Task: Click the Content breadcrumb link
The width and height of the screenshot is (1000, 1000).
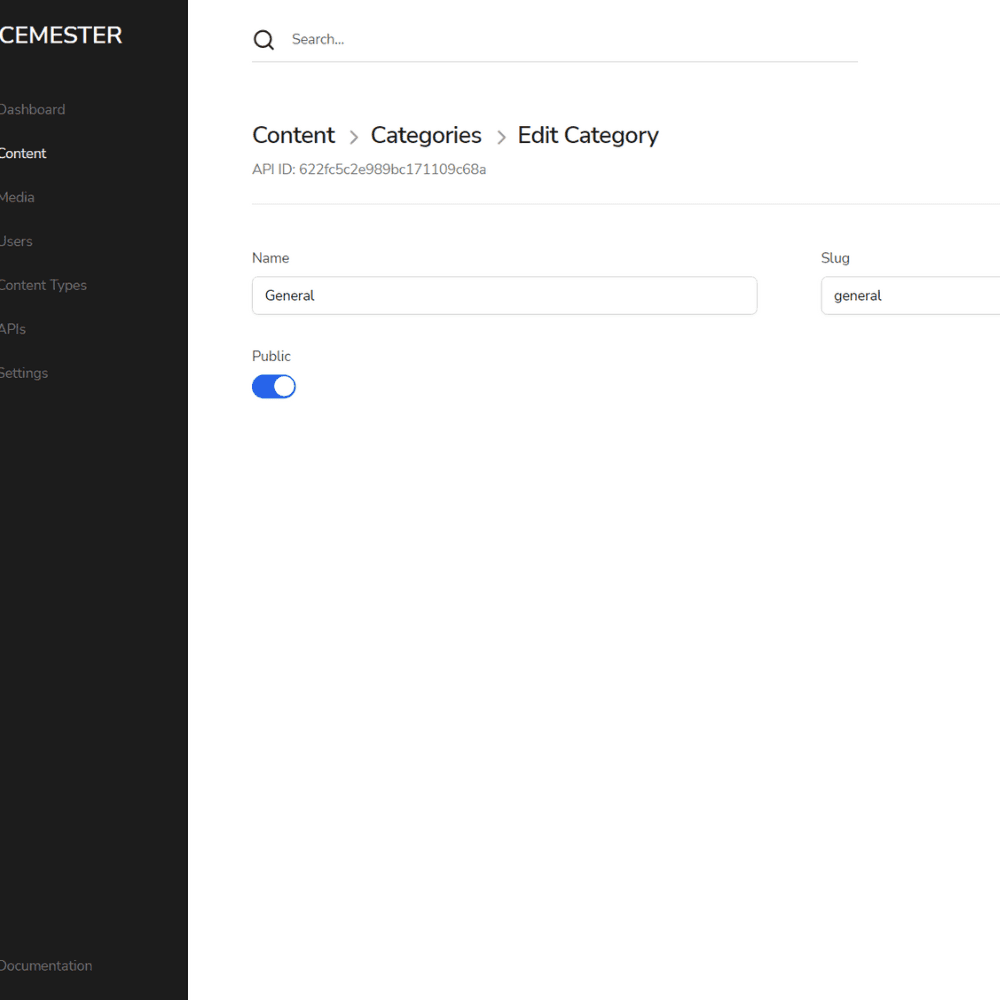Action: click(293, 136)
